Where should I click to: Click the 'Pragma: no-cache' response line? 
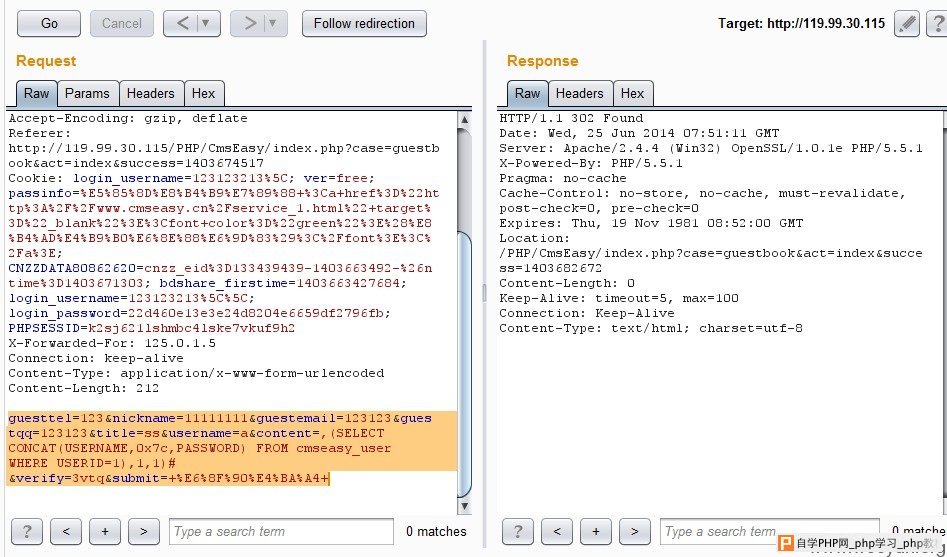(563, 178)
